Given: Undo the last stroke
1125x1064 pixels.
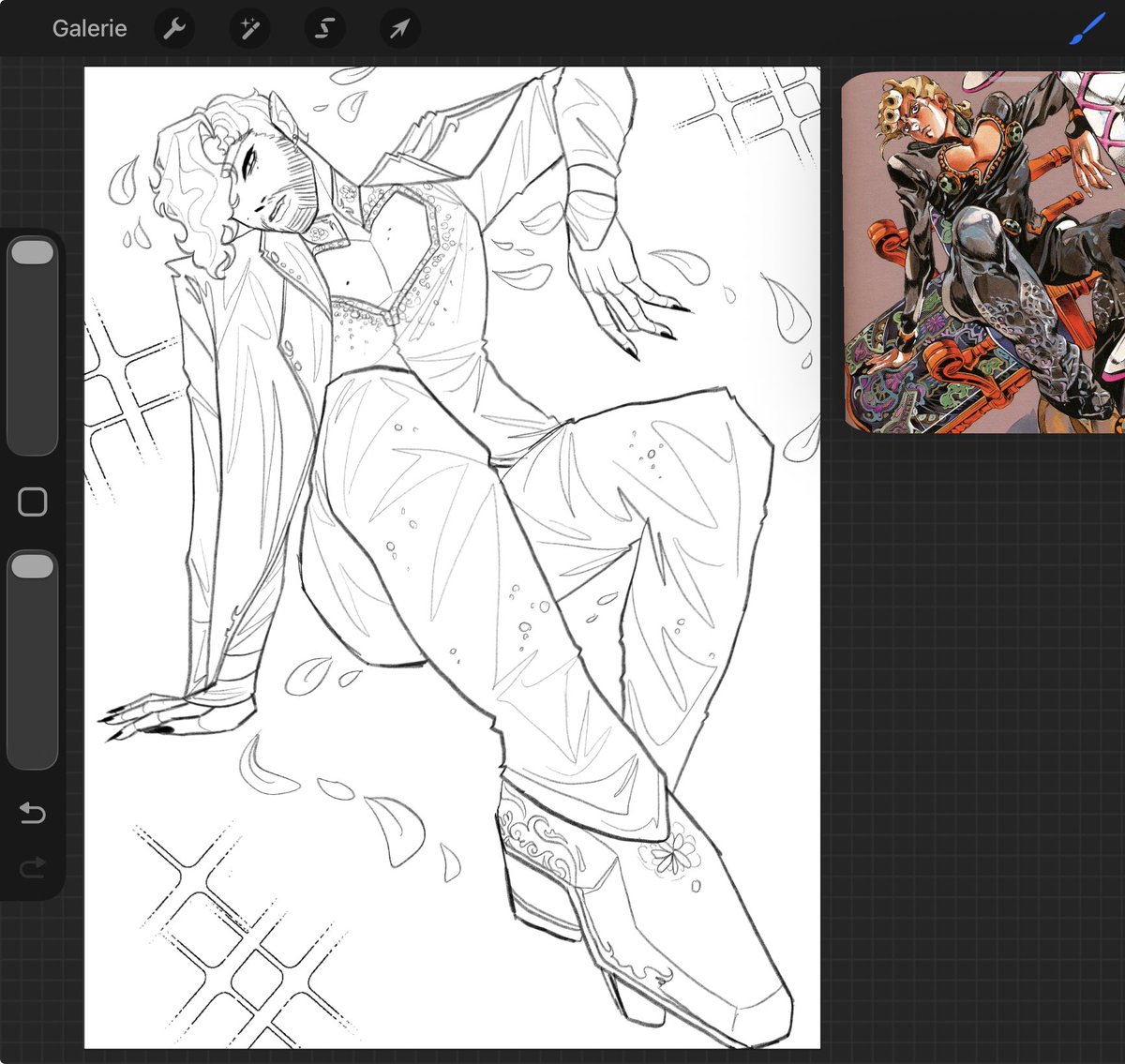Looking at the screenshot, I should click(x=33, y=812).
